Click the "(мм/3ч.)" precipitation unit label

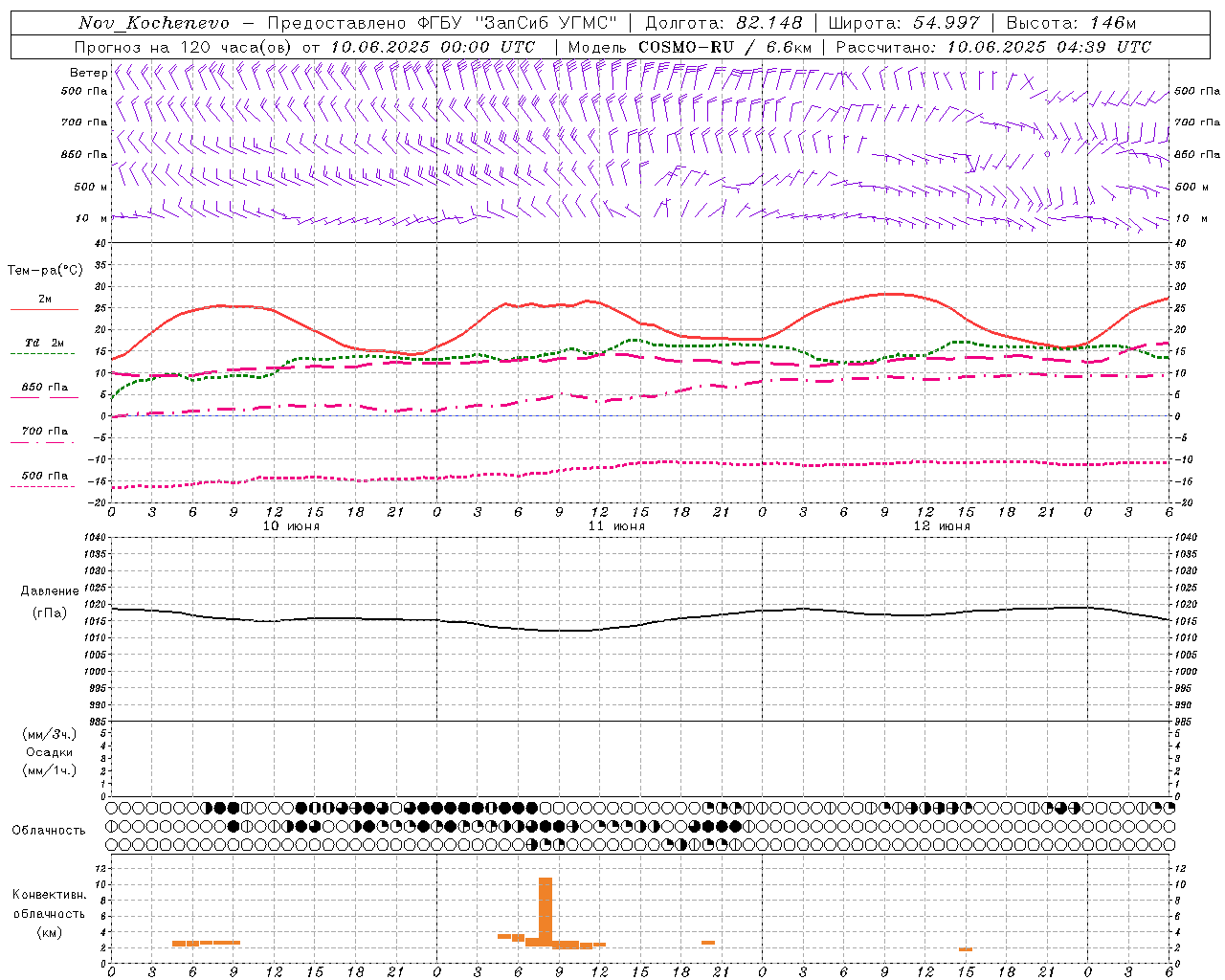tap(50, 734)
